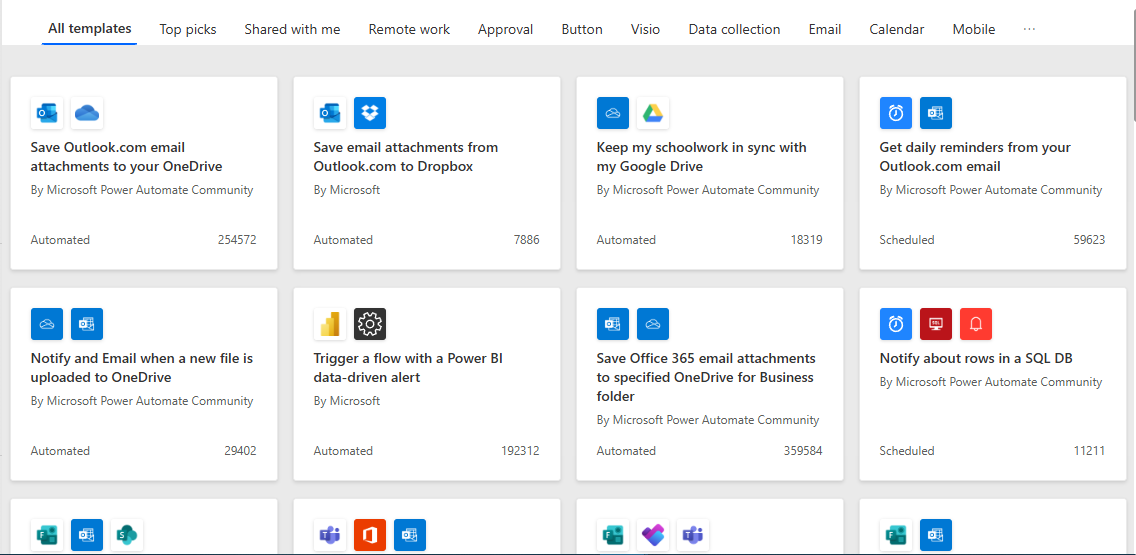
Task: Click 'Scheduled' label on the SQL DB card
Action: tap(907, 451)
